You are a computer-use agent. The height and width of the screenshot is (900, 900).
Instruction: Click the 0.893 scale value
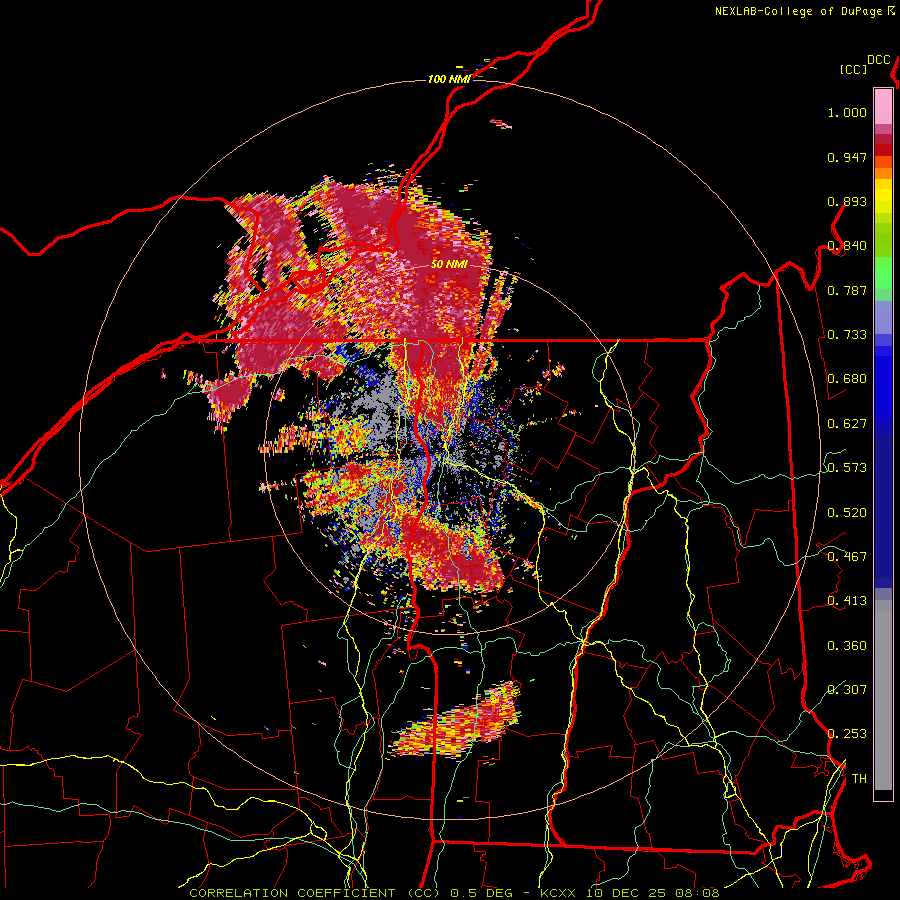pos(847,201)
